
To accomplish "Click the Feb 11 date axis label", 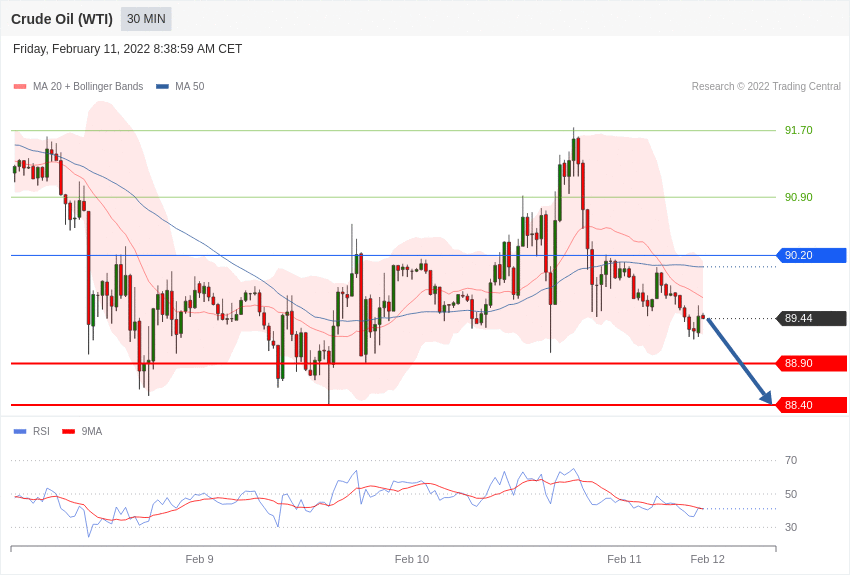I will point(624,559).
